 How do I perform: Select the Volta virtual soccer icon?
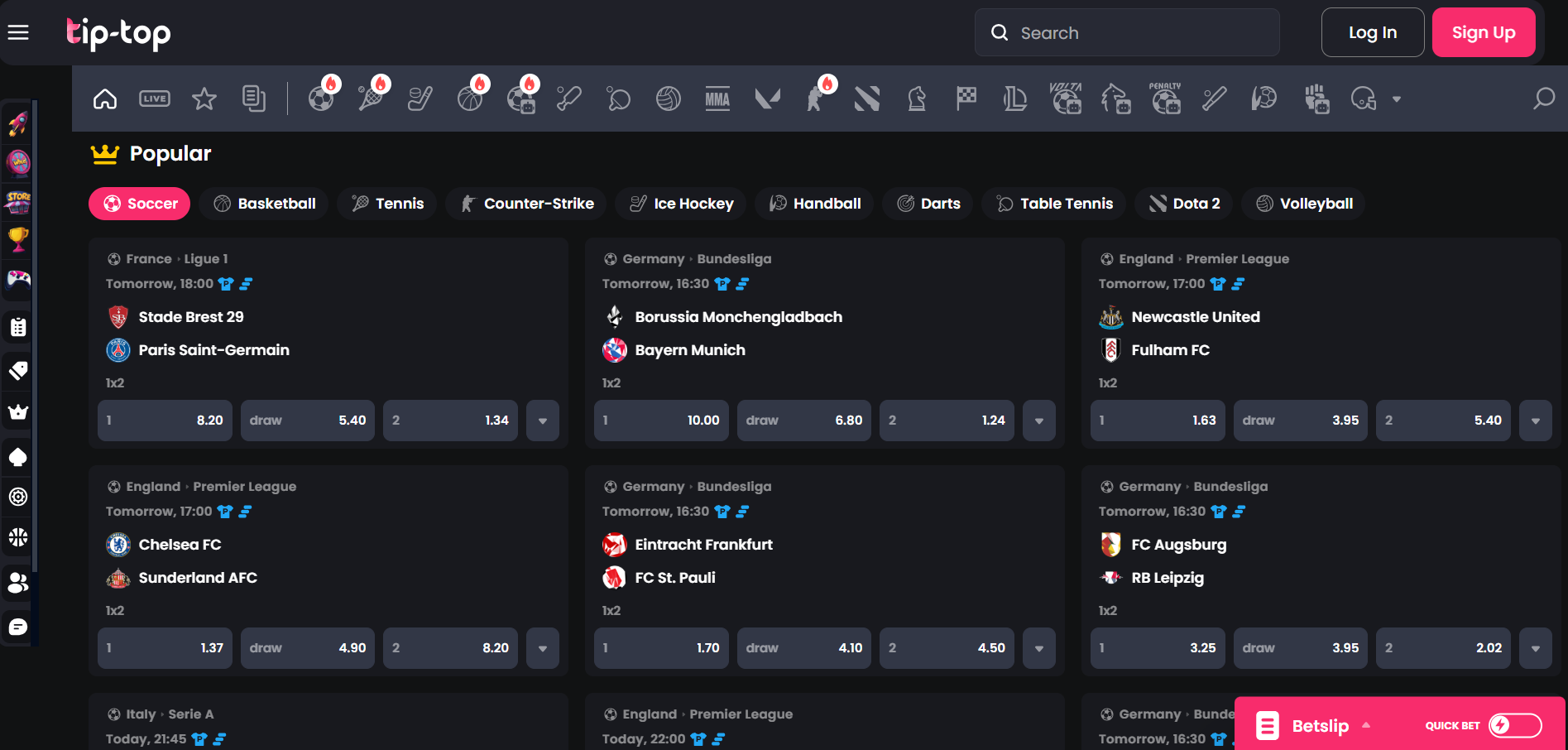(x=1066, y=99)
